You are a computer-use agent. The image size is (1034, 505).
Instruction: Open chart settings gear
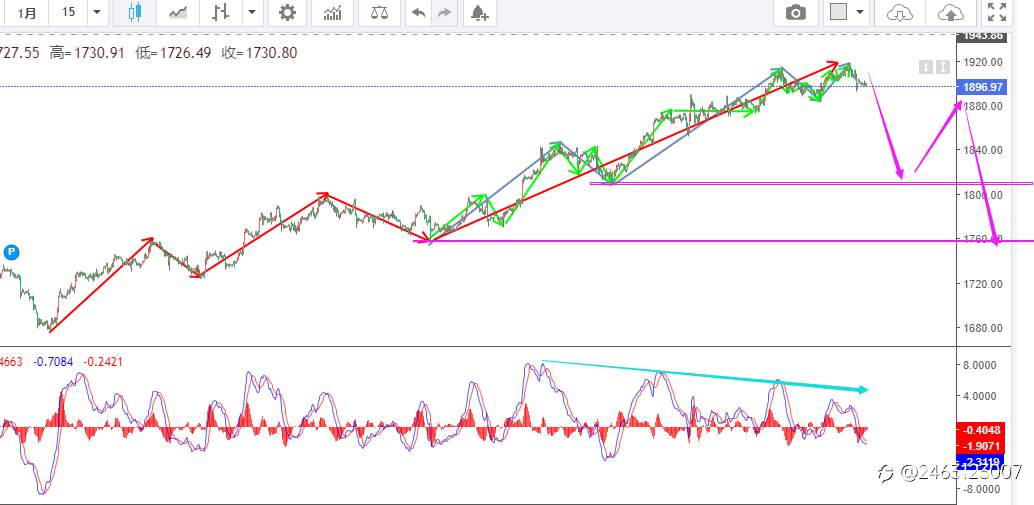tap(287, 12)
